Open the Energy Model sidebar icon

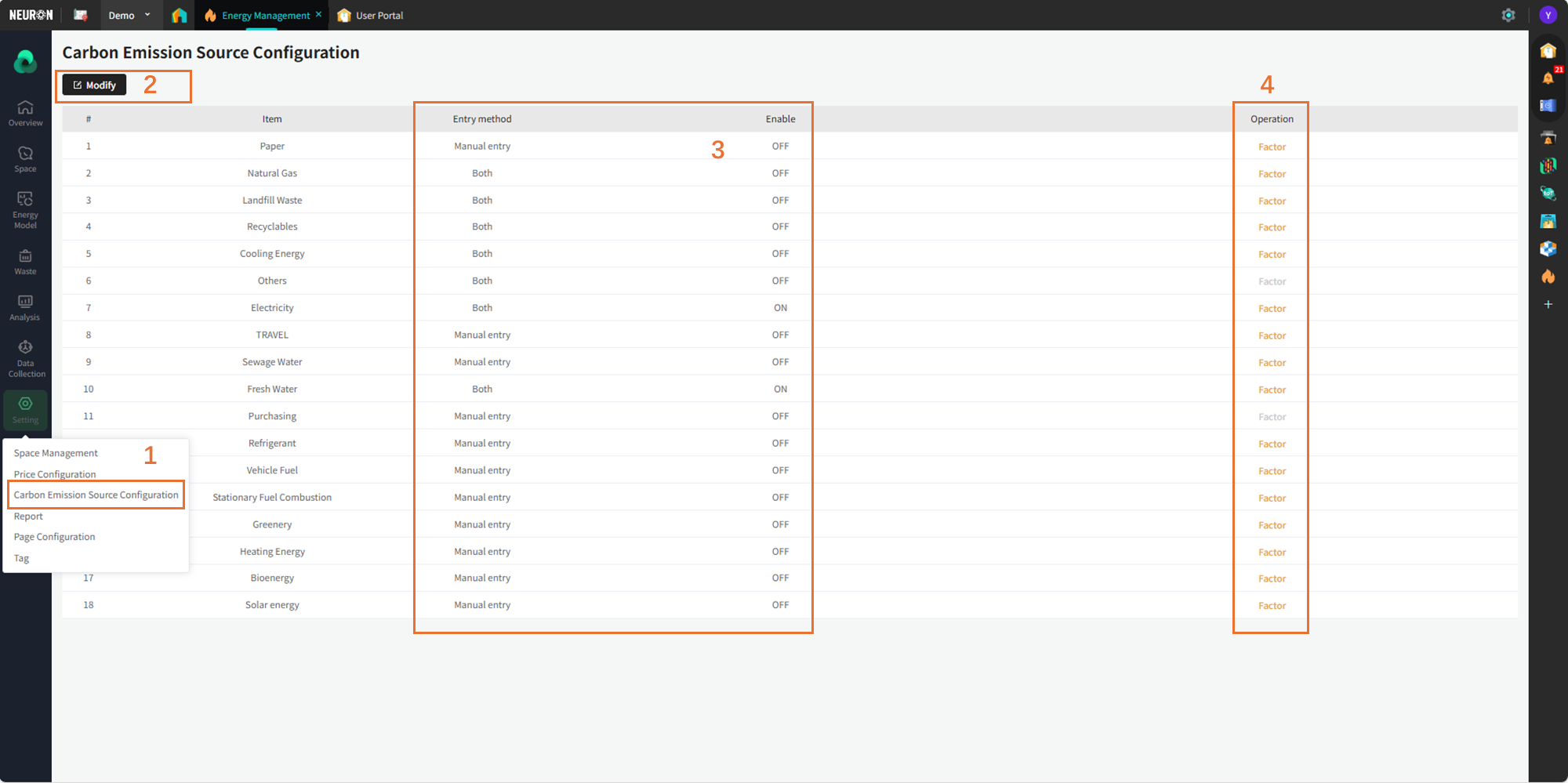tap(25, 209)
